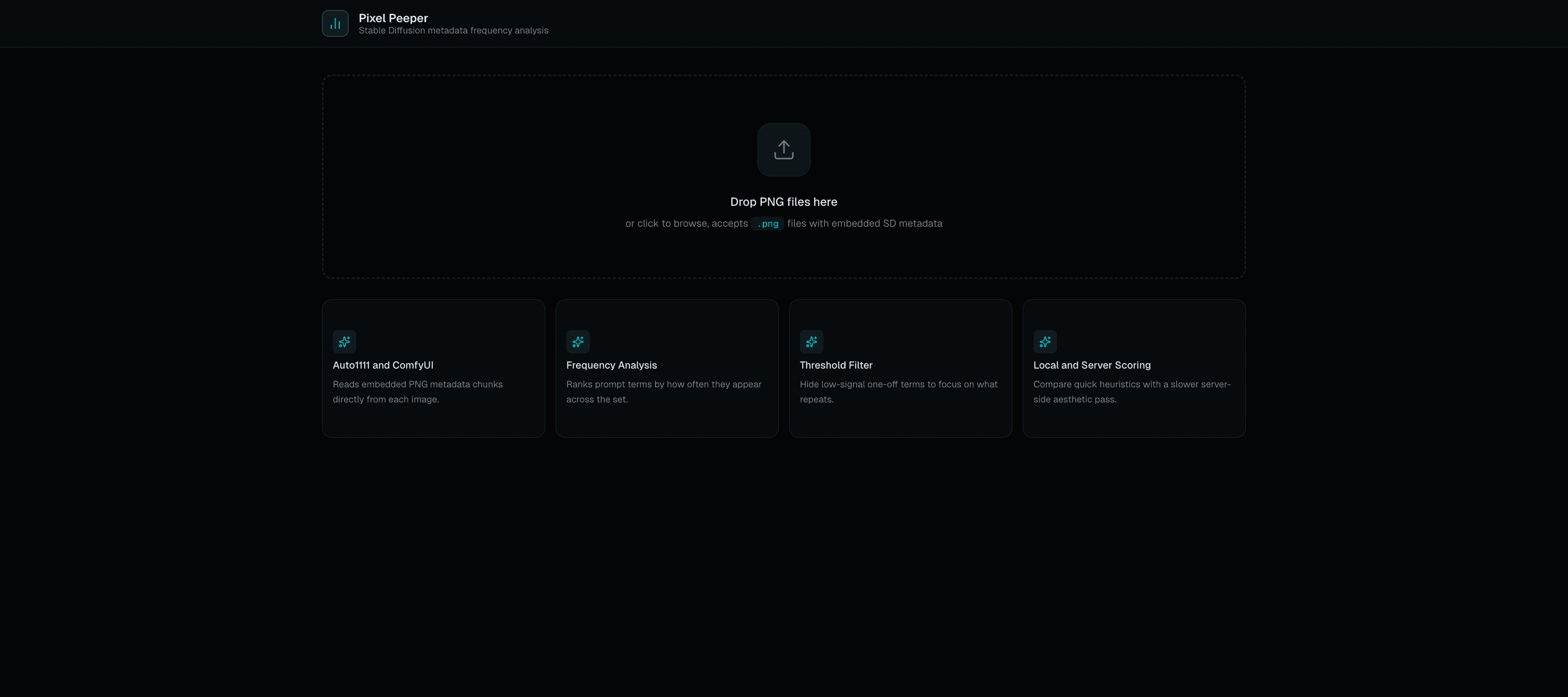Click the subtitle "Stable Diffusion metadata frequency analysis"

[x=453, y=31]
